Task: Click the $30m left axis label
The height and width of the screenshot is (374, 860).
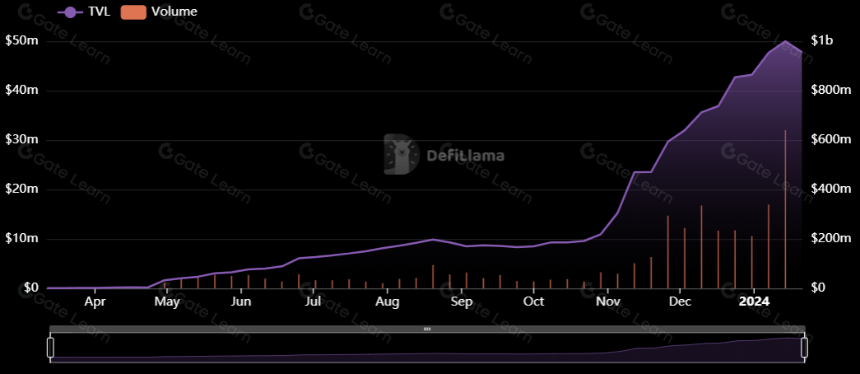Action: click(x=21, y=140)
